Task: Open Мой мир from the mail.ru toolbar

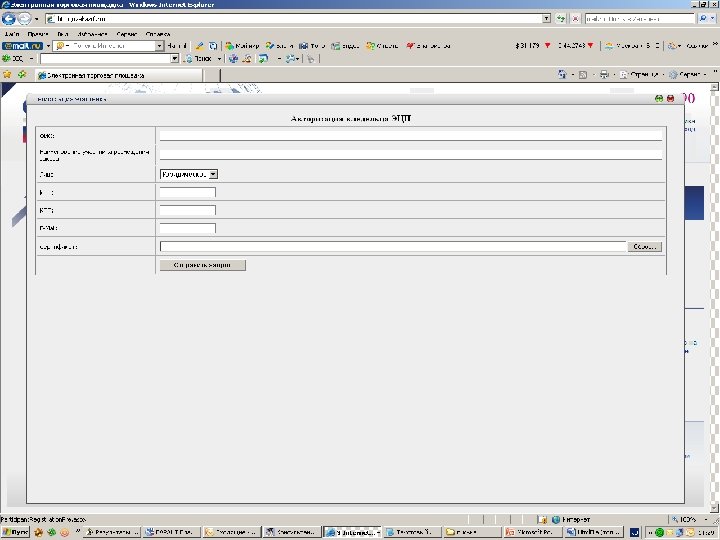Action: pos(242,46)
